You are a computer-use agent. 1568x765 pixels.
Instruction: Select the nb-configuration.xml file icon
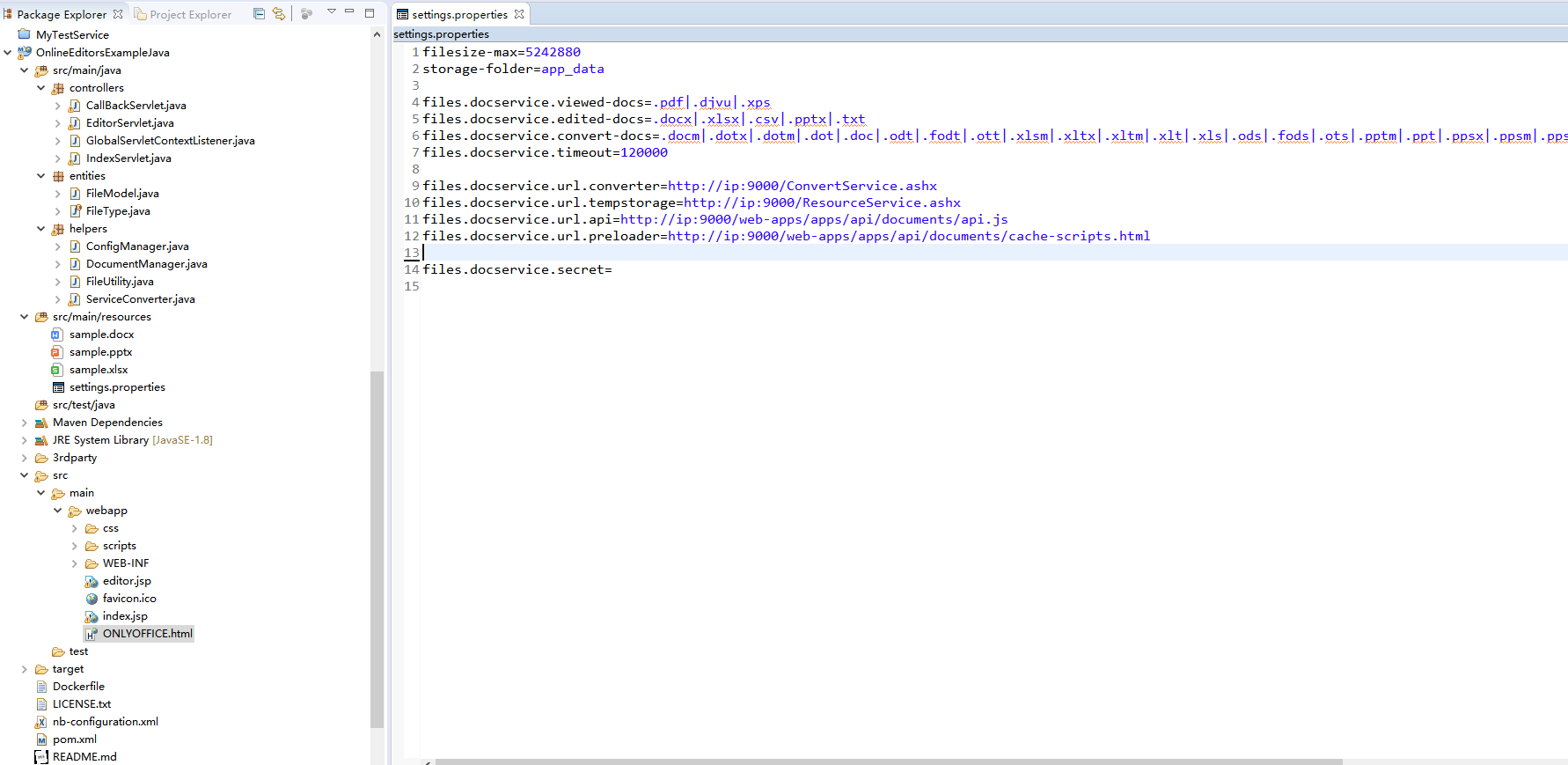pyautogui.click(x=41, y=722)
